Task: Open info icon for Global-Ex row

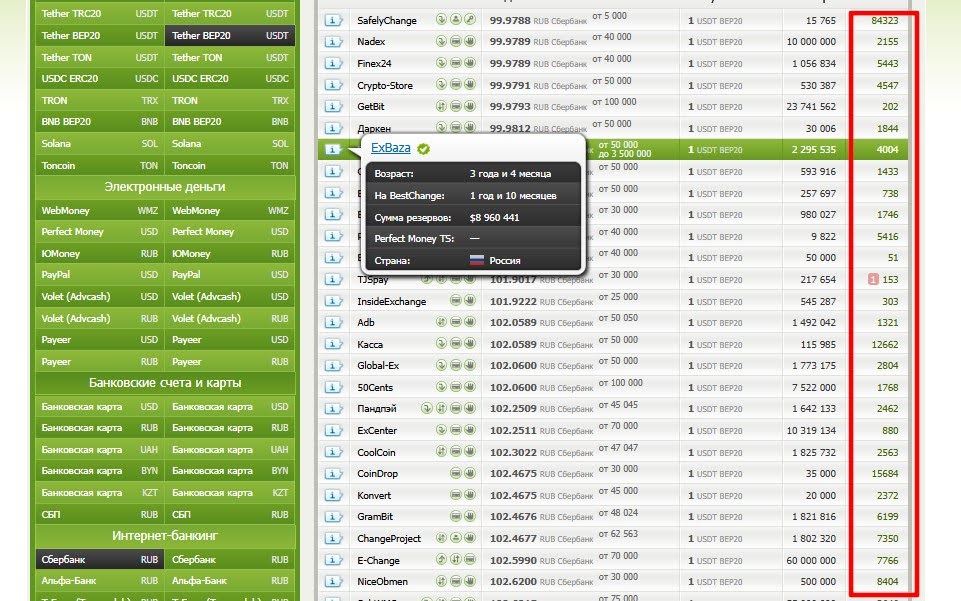Action: (x=333, y=366)
